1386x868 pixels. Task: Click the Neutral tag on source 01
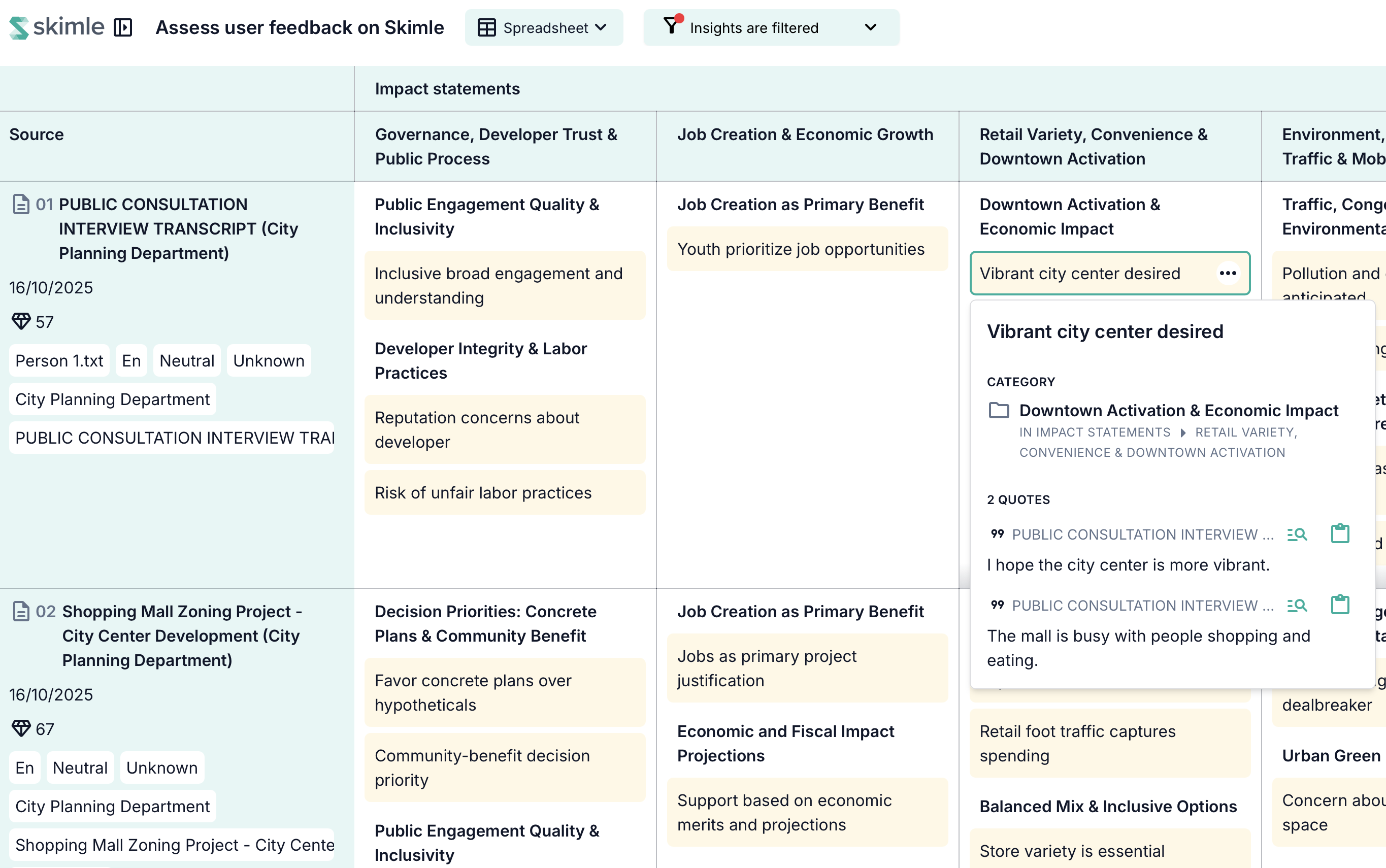point(187,360)
